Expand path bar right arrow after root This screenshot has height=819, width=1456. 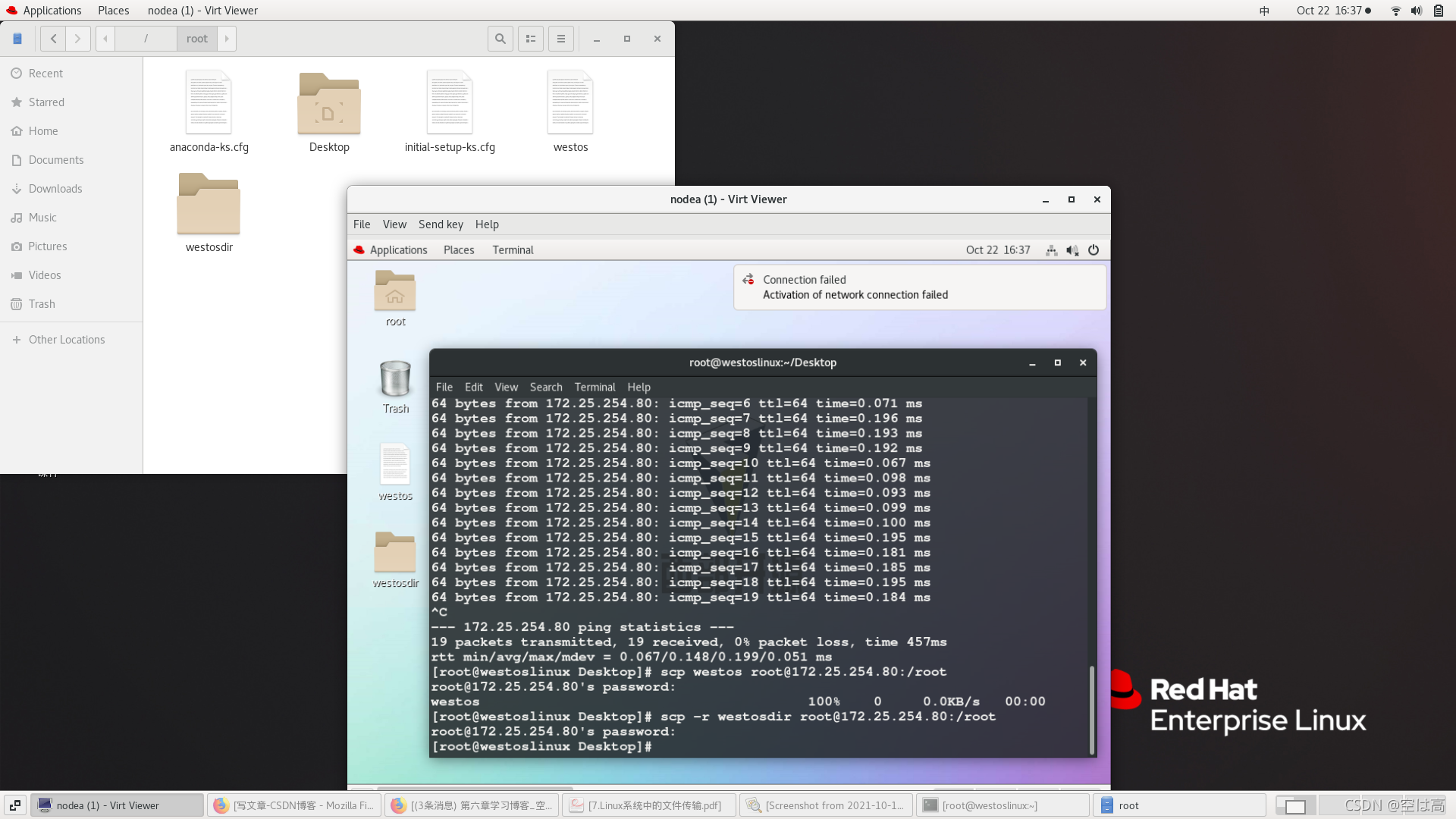click(227, 39)
